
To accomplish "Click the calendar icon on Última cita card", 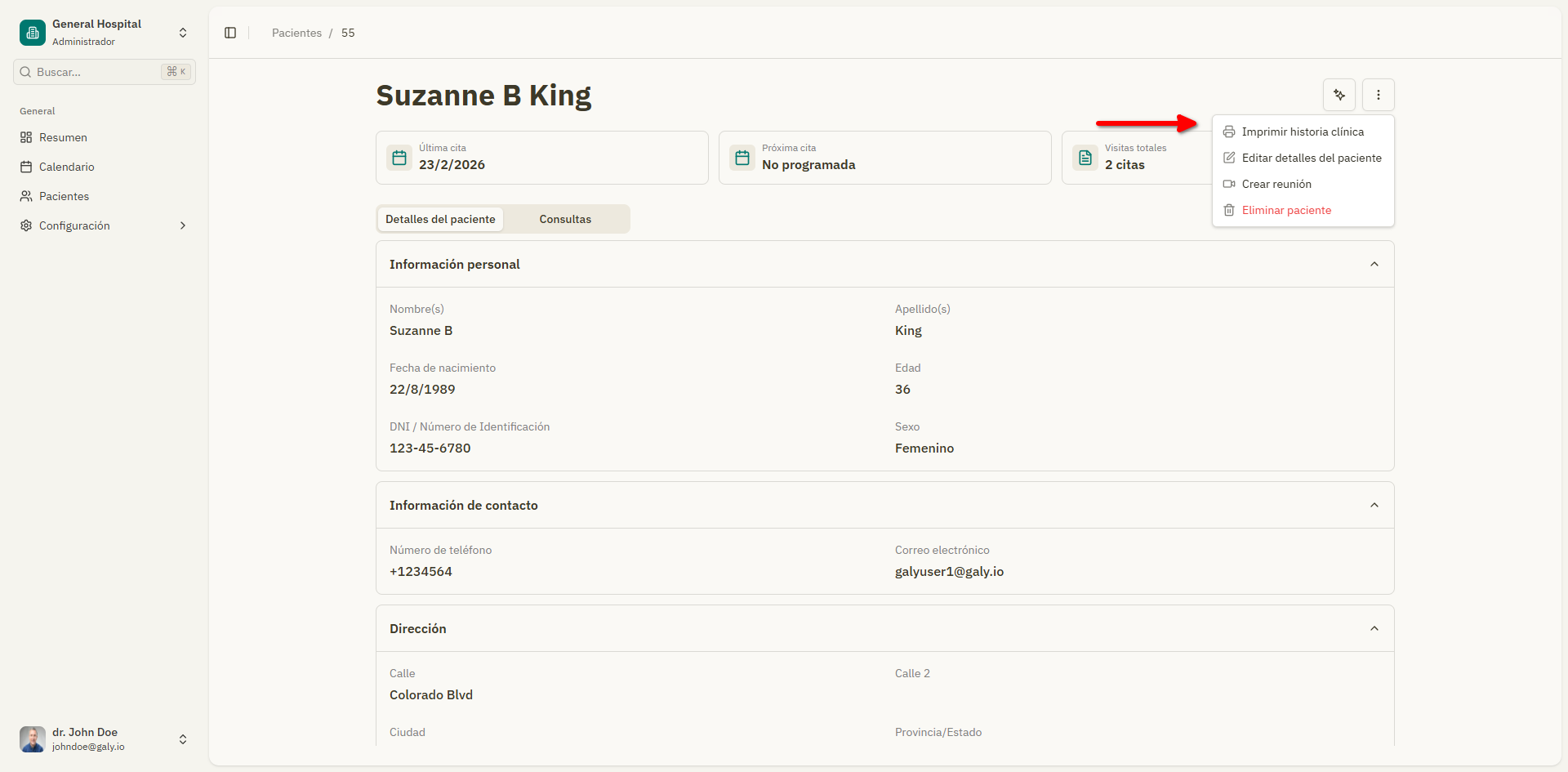I will (399, 158).
